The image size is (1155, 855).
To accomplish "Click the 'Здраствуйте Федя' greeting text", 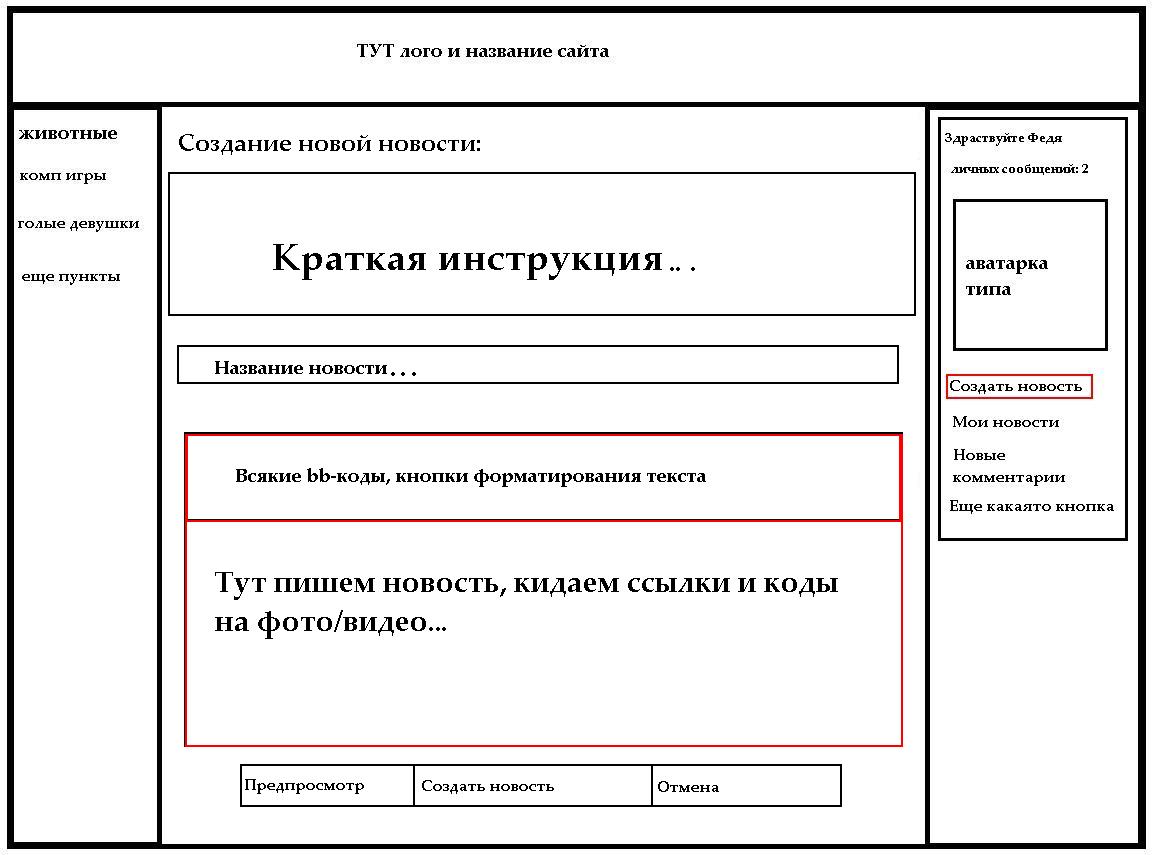I will tap(1003, 138).
